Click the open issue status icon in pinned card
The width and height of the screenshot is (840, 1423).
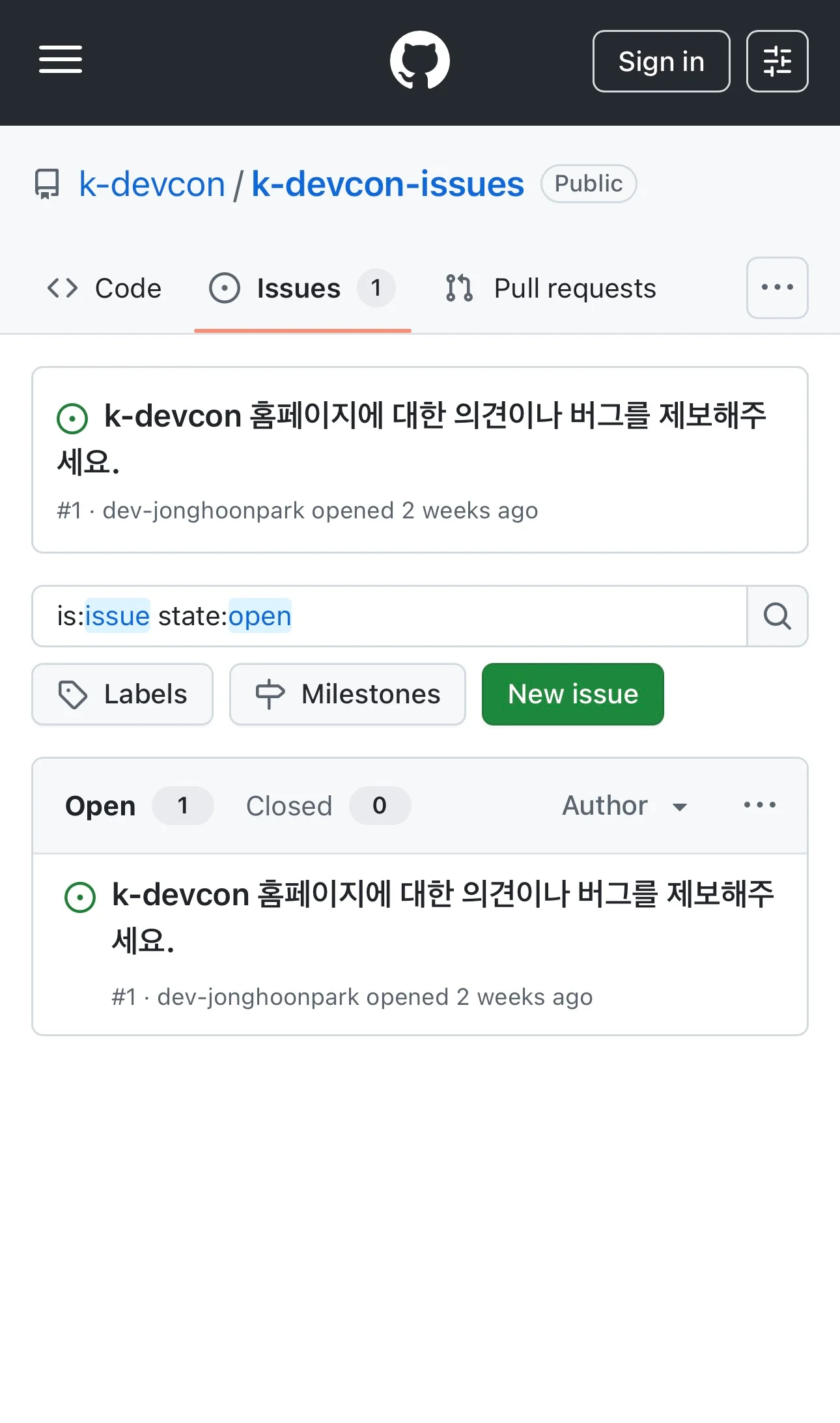72,418
